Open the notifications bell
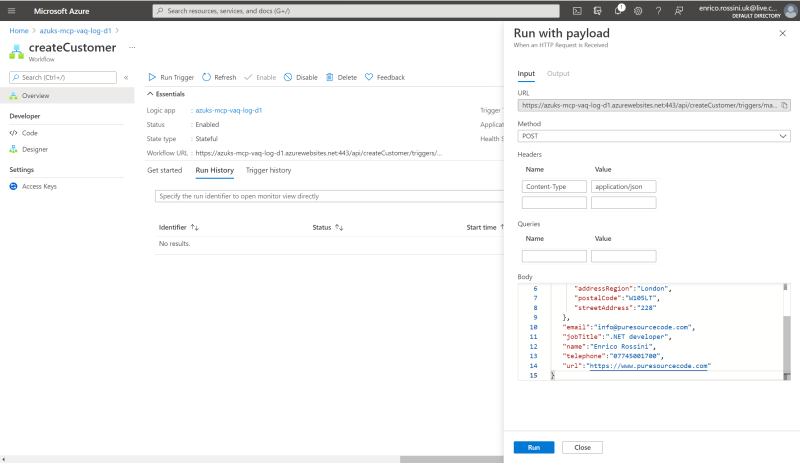Image resolution: width=800 pixels, height=463 pixels. (x=618, y=10)
